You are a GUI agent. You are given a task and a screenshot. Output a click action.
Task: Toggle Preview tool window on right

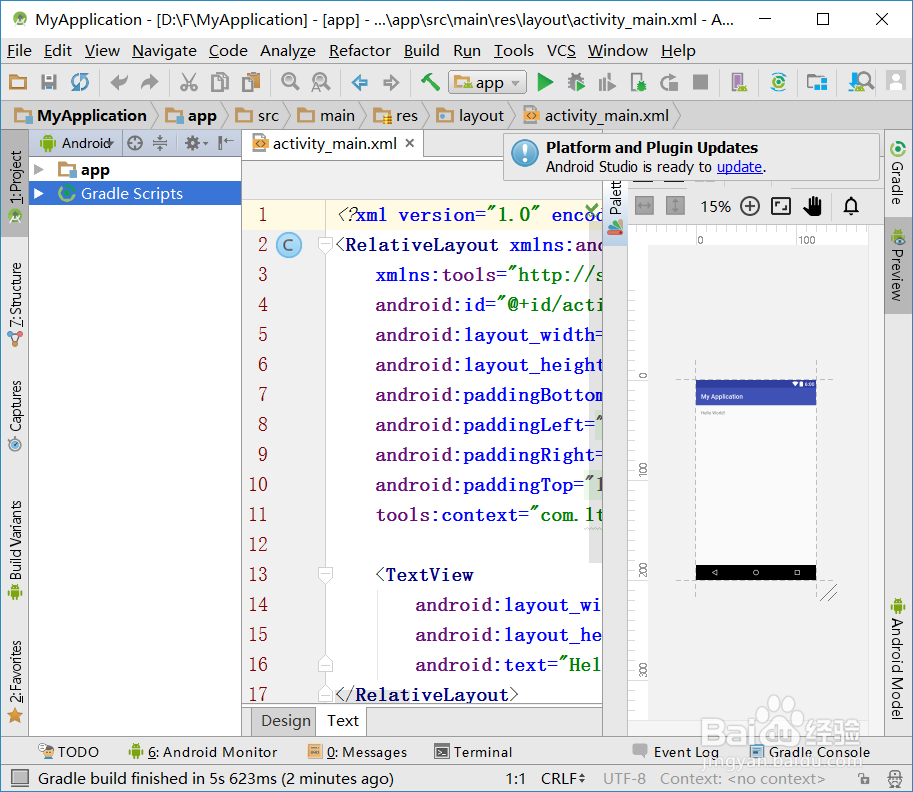[898, 266]
